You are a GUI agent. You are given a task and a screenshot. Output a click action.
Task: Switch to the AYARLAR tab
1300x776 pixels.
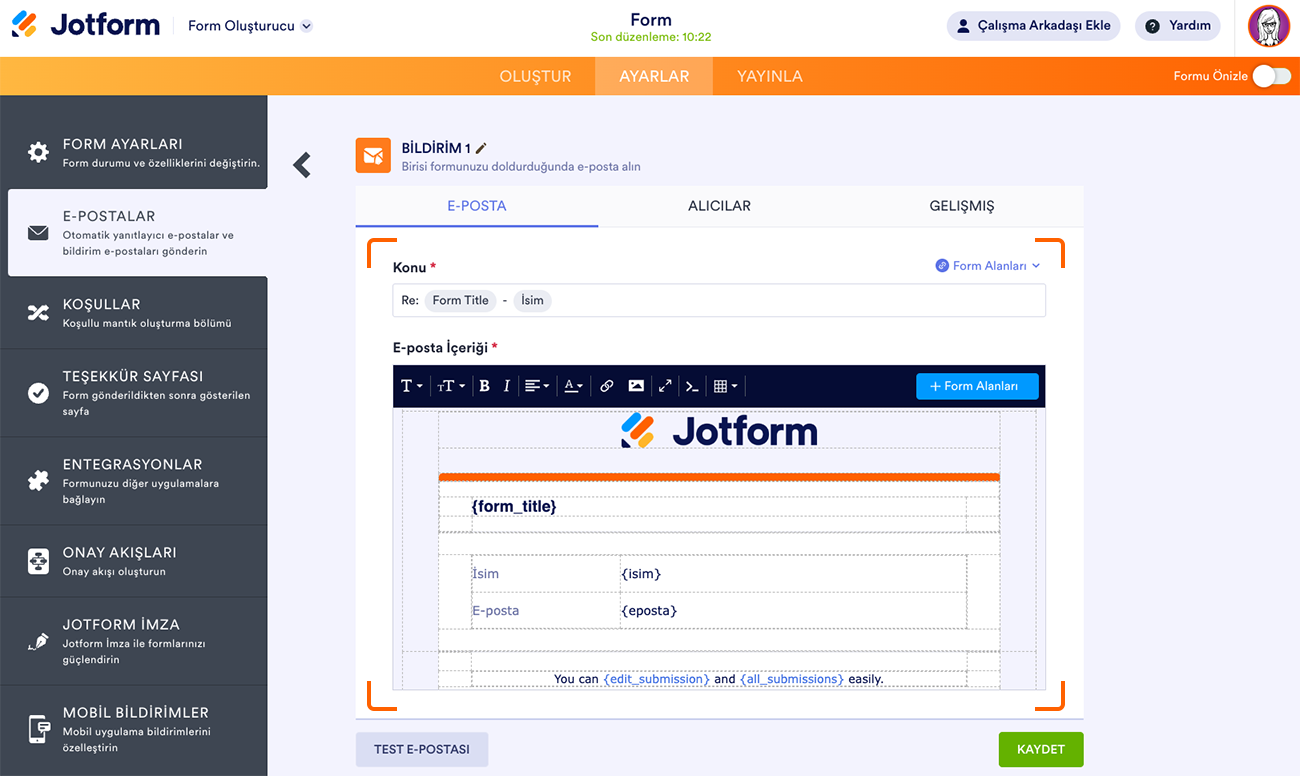[654, 76]
